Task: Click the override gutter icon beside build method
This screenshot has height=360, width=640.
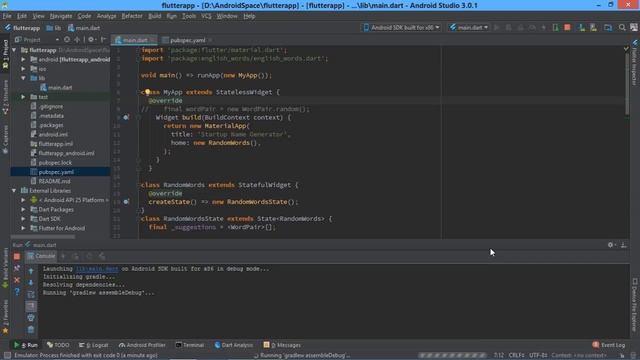Action: click(x=126, y=118)
